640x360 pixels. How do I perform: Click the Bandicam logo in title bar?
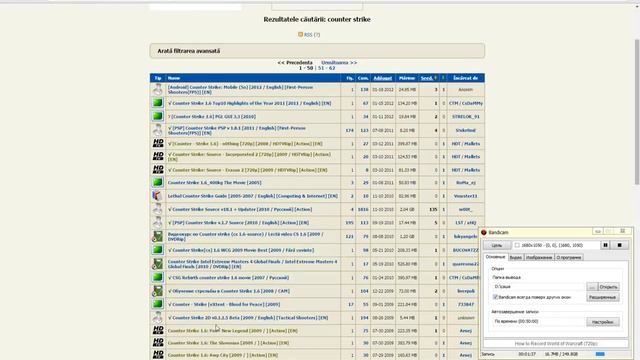(x=484, y=232)
